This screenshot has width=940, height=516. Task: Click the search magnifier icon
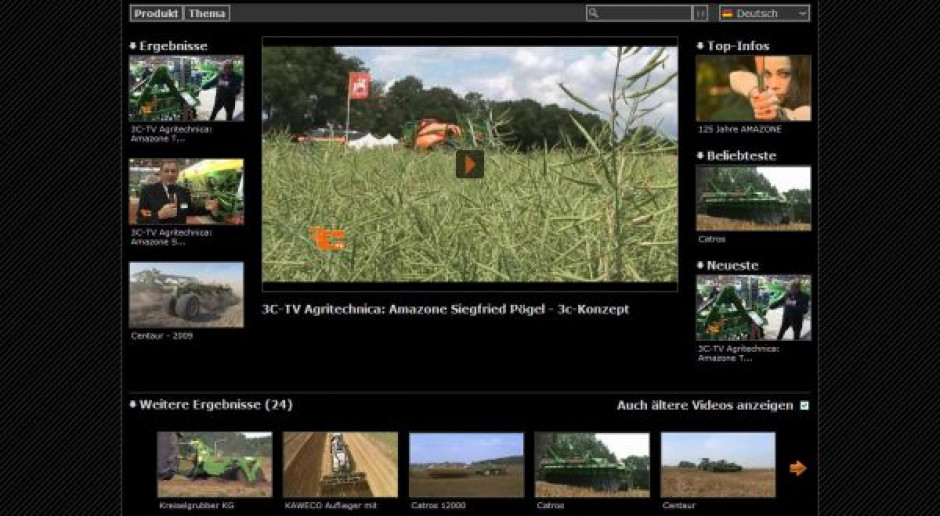593,13
